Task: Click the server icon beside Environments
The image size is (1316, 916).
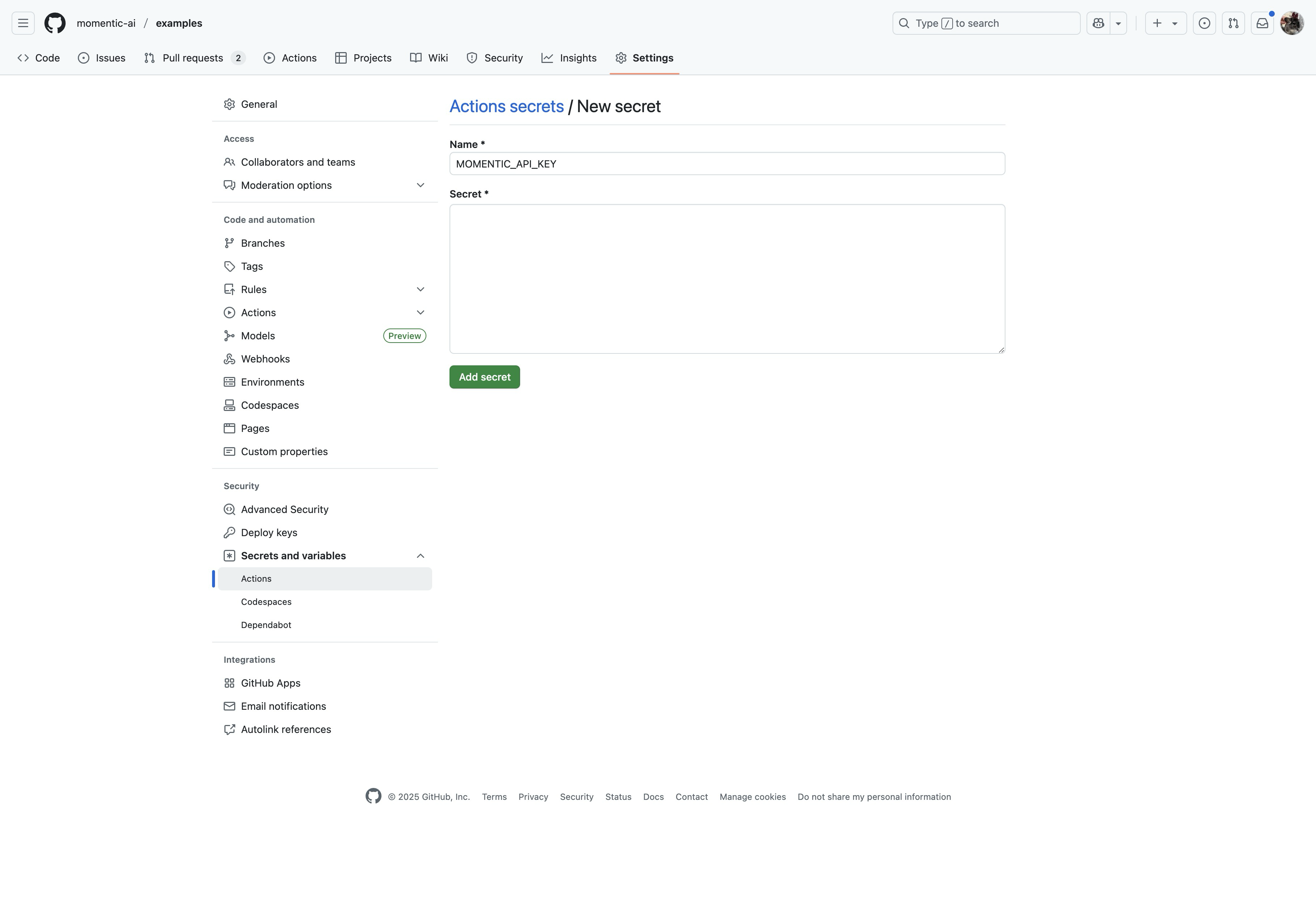Action: pos(229,382)
